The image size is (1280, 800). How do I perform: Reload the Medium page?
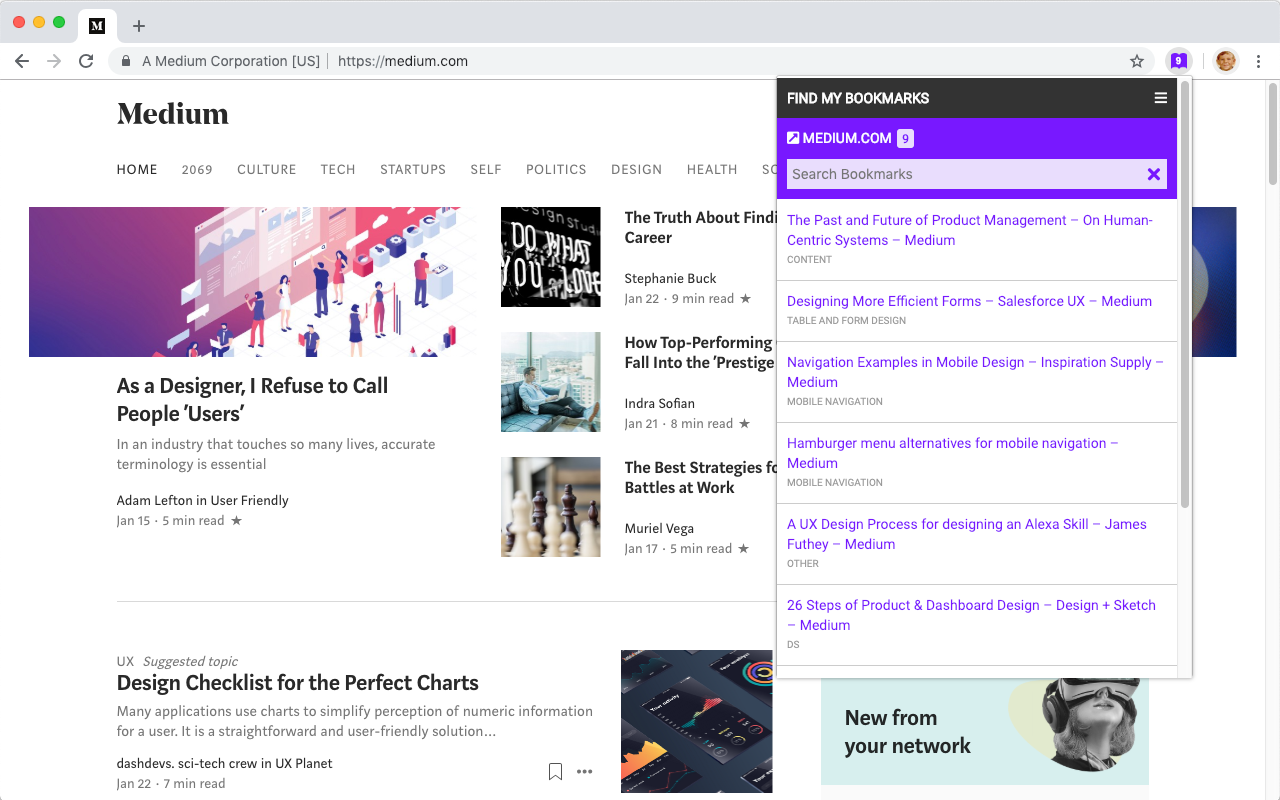pyautogui.click(x=86, y=61)
